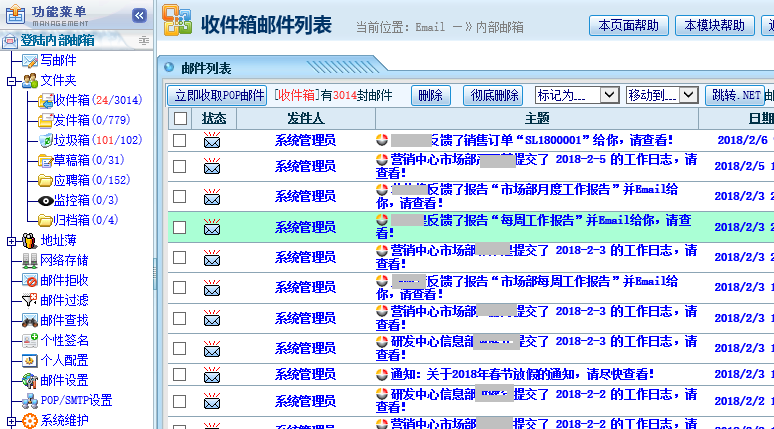Open System Maintenance (系统维护) gear icon
The width and height of the screenshot is (774, 429).
[x=29, y=420]
